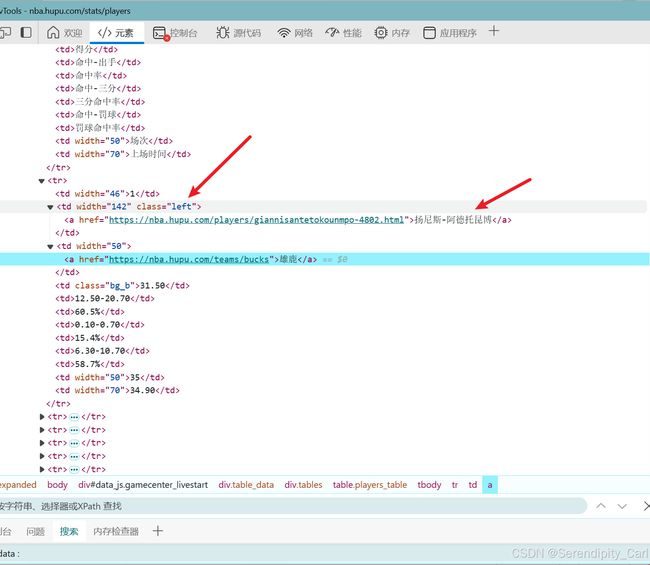Select the td containing 6.30-10.70
Viewport: 650px width, 565px height.
[x=102, y=351]
